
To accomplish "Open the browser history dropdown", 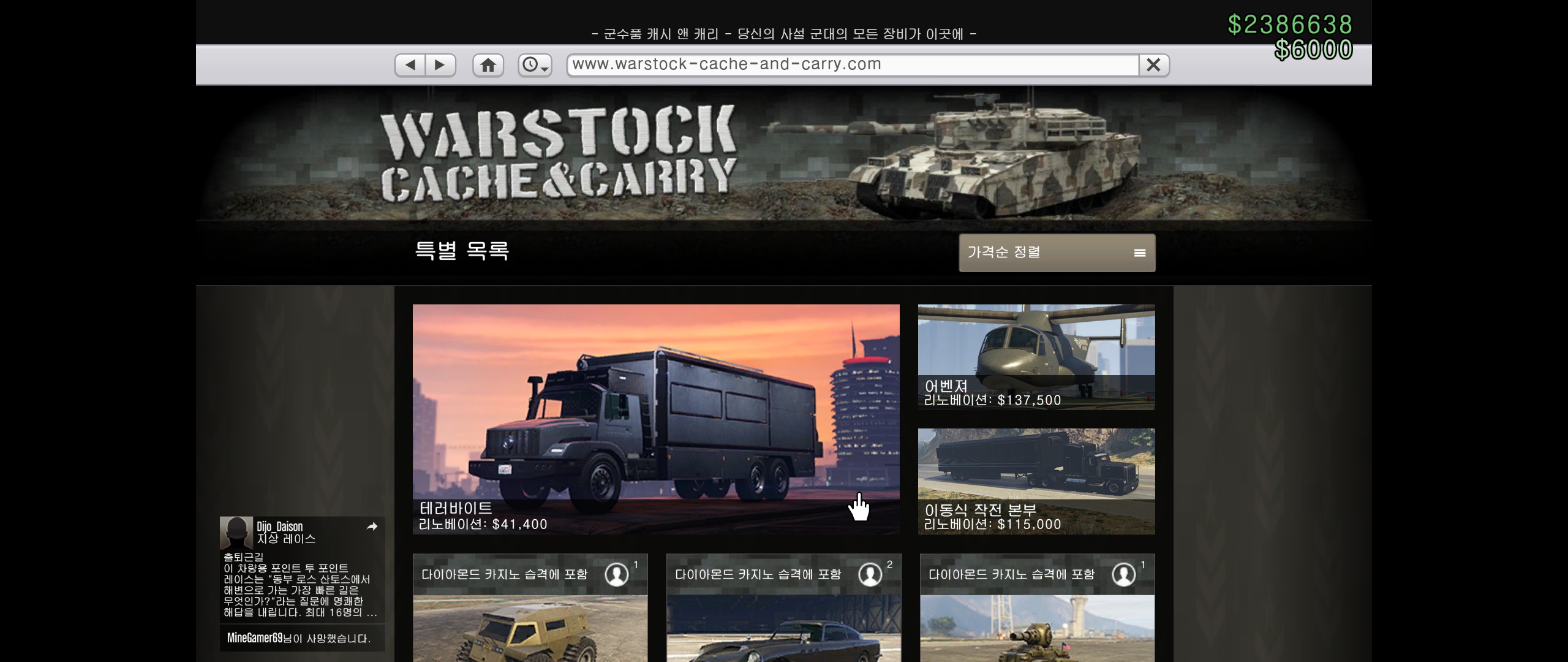I will pyautogui.click(x=535, y=65).
